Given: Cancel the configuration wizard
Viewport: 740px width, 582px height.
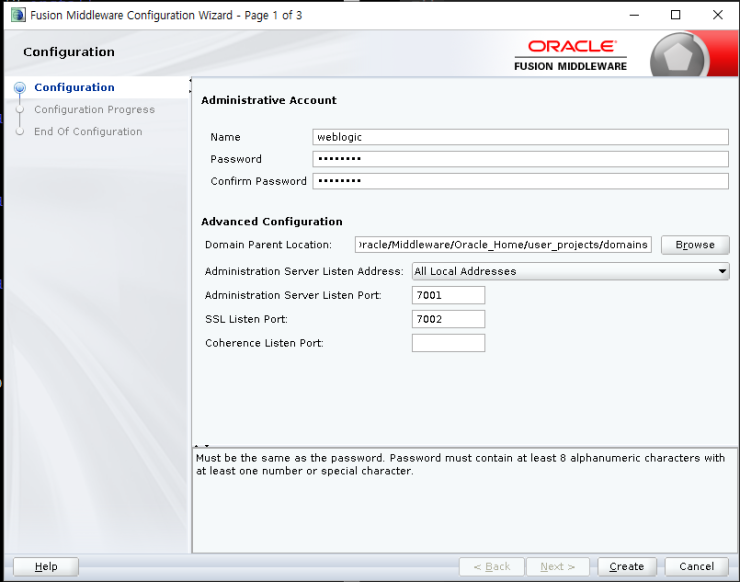Looking at the screenshot, I should (x=697, y=566).
